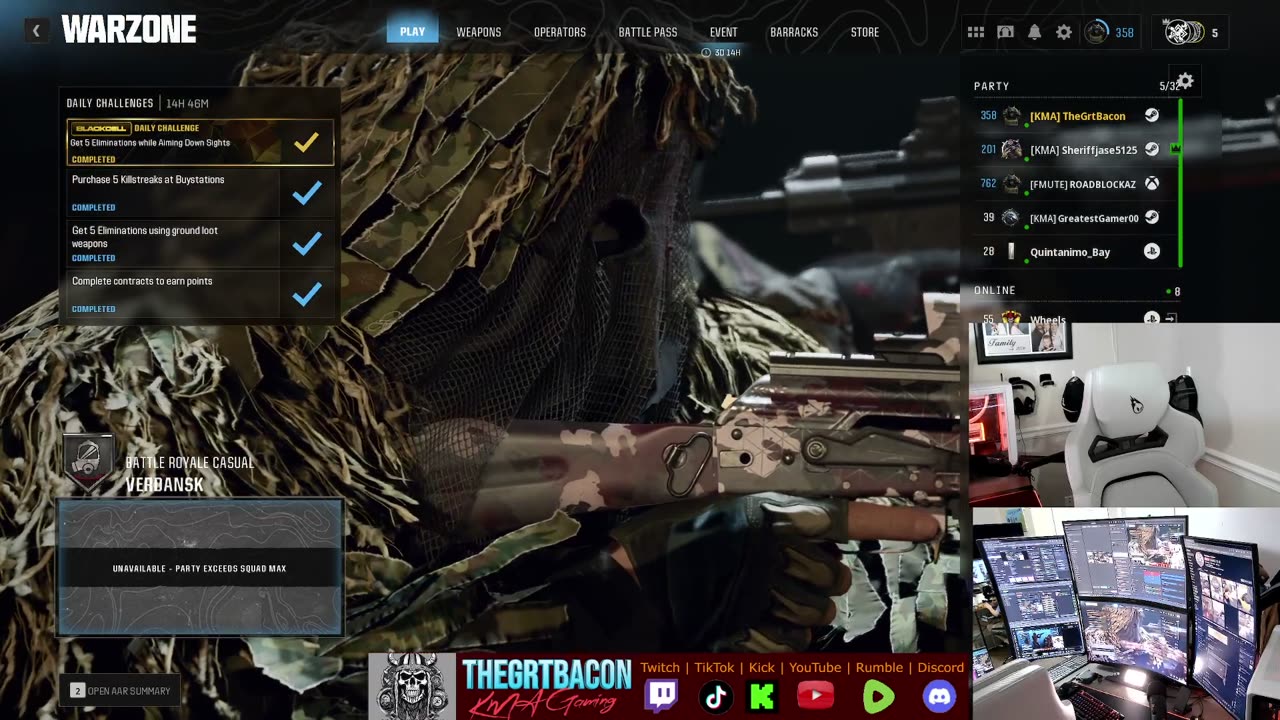
Task: Click the Kick logo in stream banner
Action: pos(762,696)
